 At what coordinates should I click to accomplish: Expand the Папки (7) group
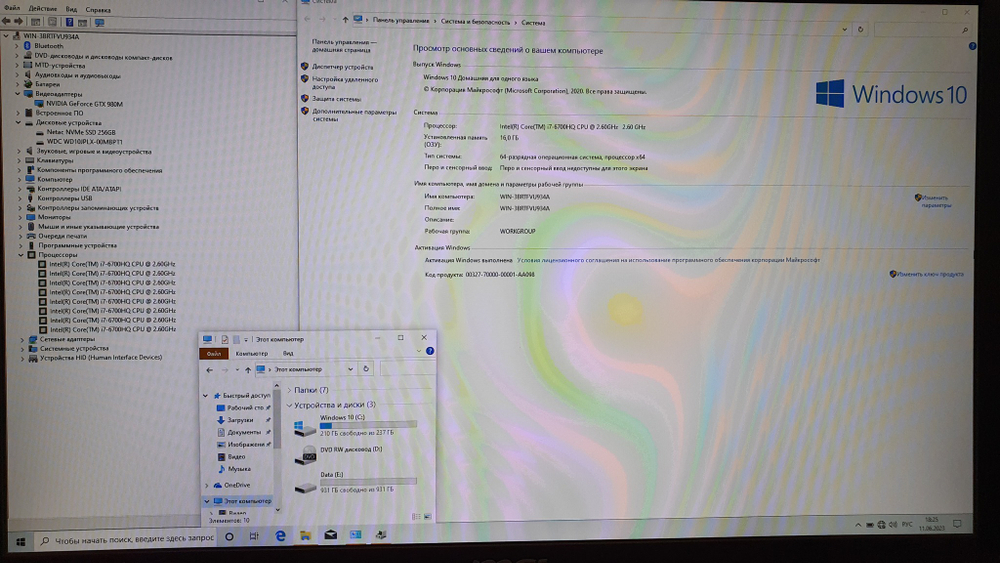click(x=289, y=390)
